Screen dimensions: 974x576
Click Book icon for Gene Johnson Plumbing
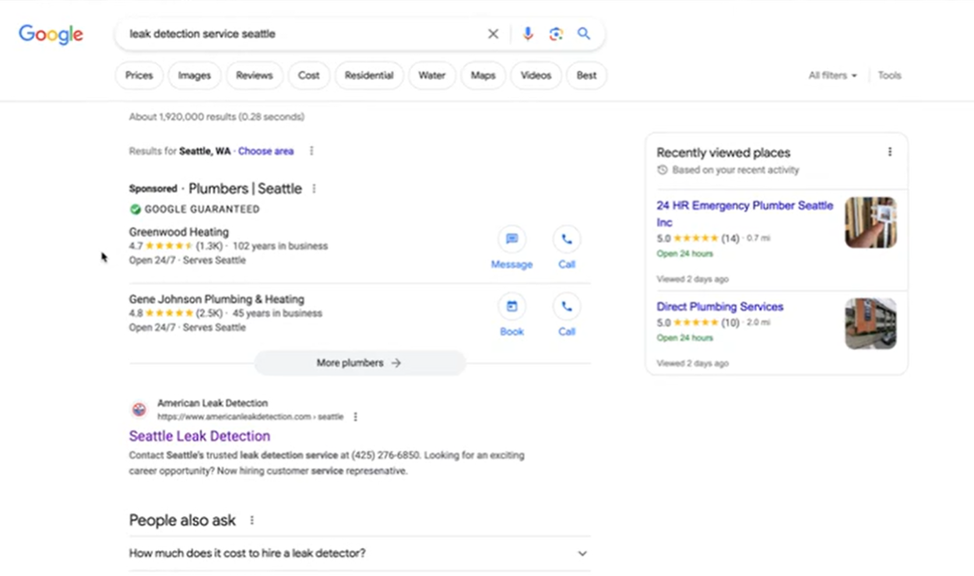(x=511, y=307)
